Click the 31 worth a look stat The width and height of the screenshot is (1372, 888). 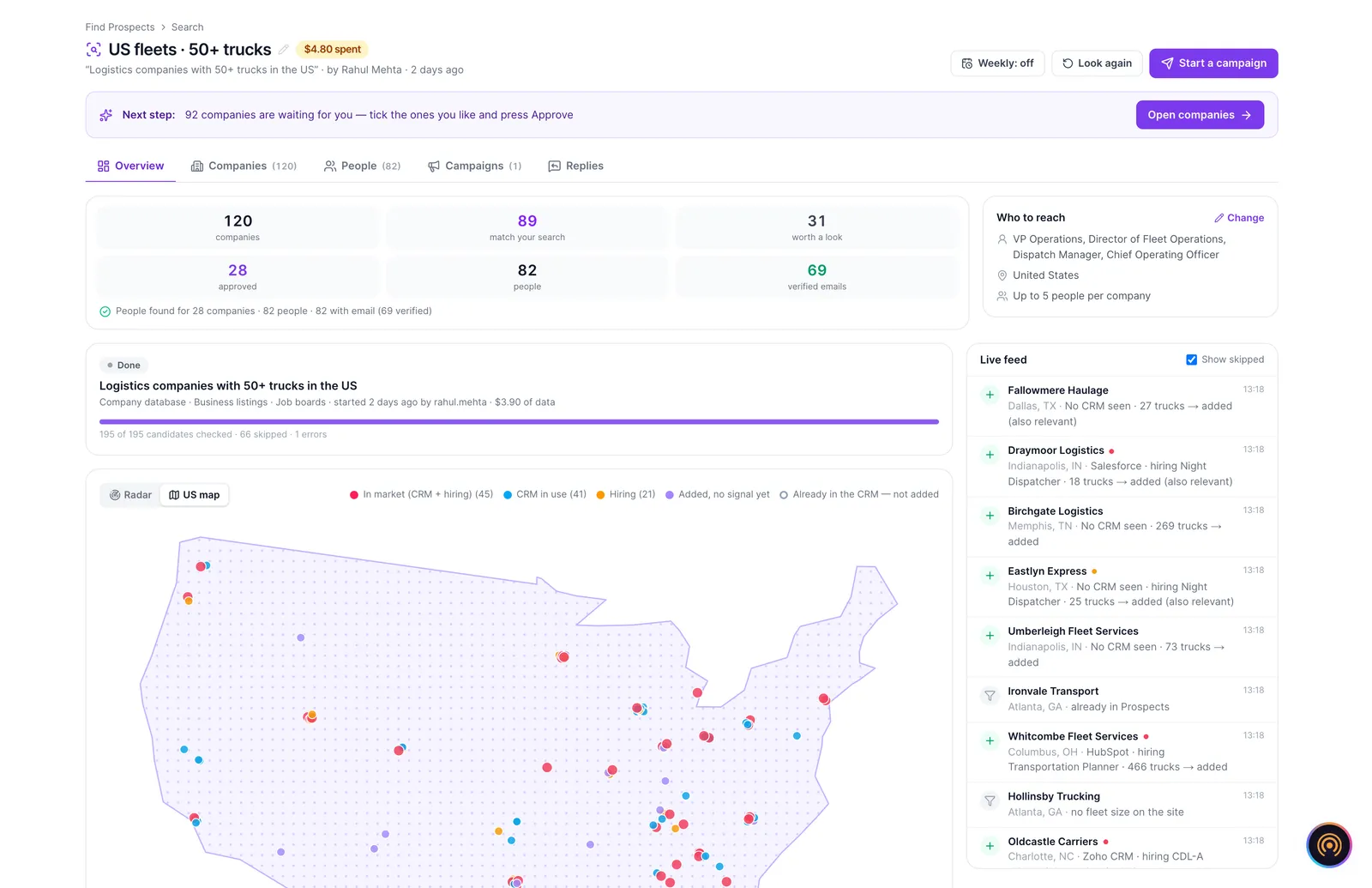pyautogui.click(x=817, y=227)
